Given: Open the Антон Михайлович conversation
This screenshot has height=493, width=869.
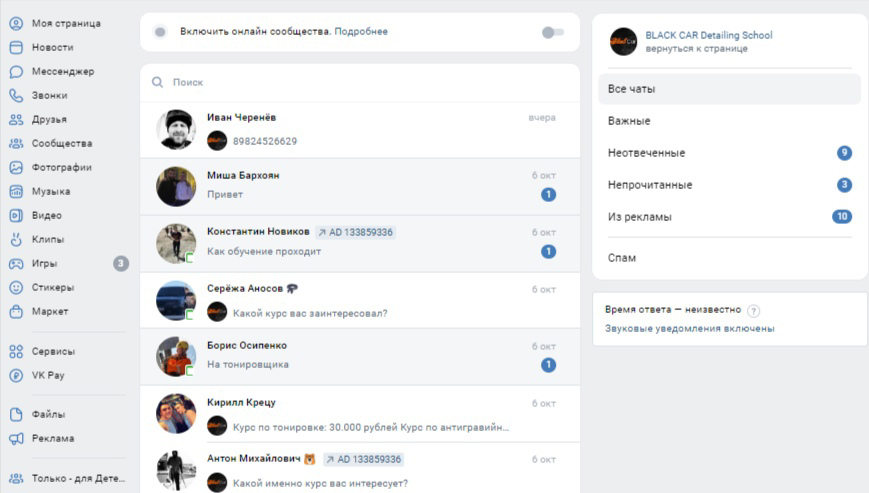Looking at the screenshot, I should (x=360, y=468).
